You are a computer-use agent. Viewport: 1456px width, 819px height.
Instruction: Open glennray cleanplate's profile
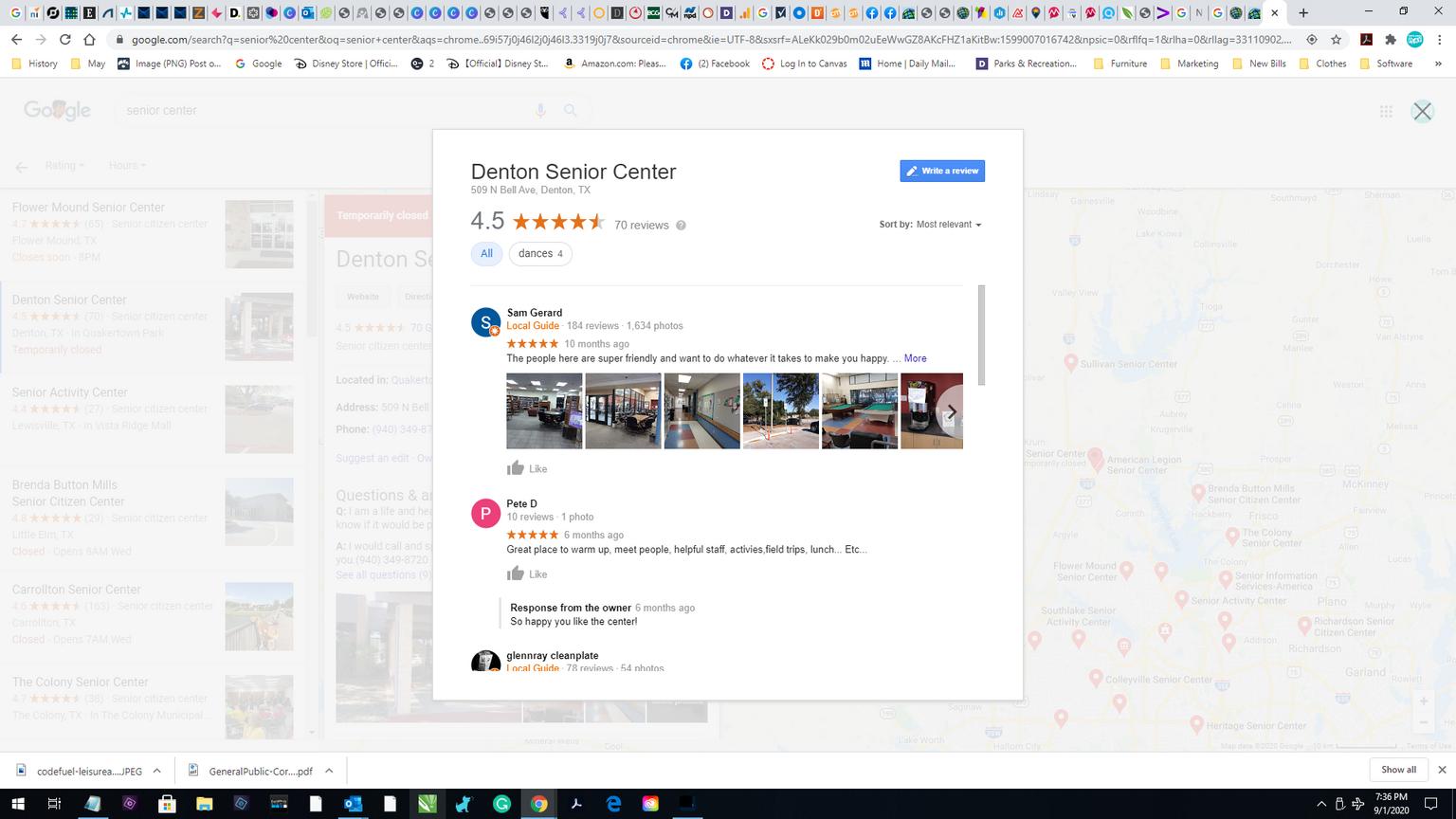pos(553,655)
